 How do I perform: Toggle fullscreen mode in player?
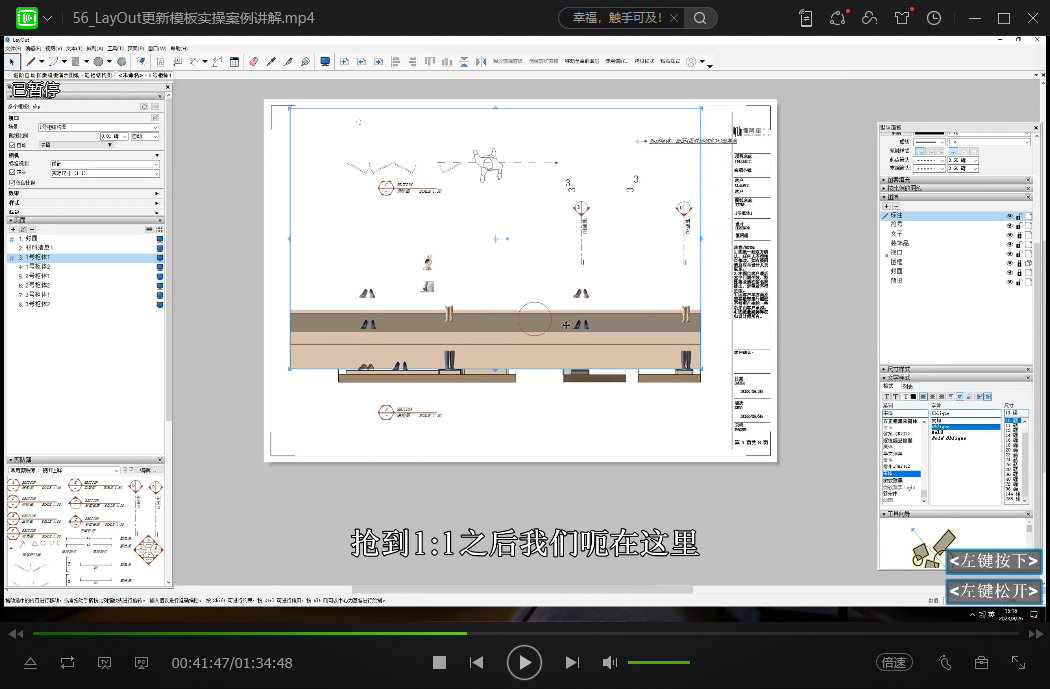coord(1018,662)
